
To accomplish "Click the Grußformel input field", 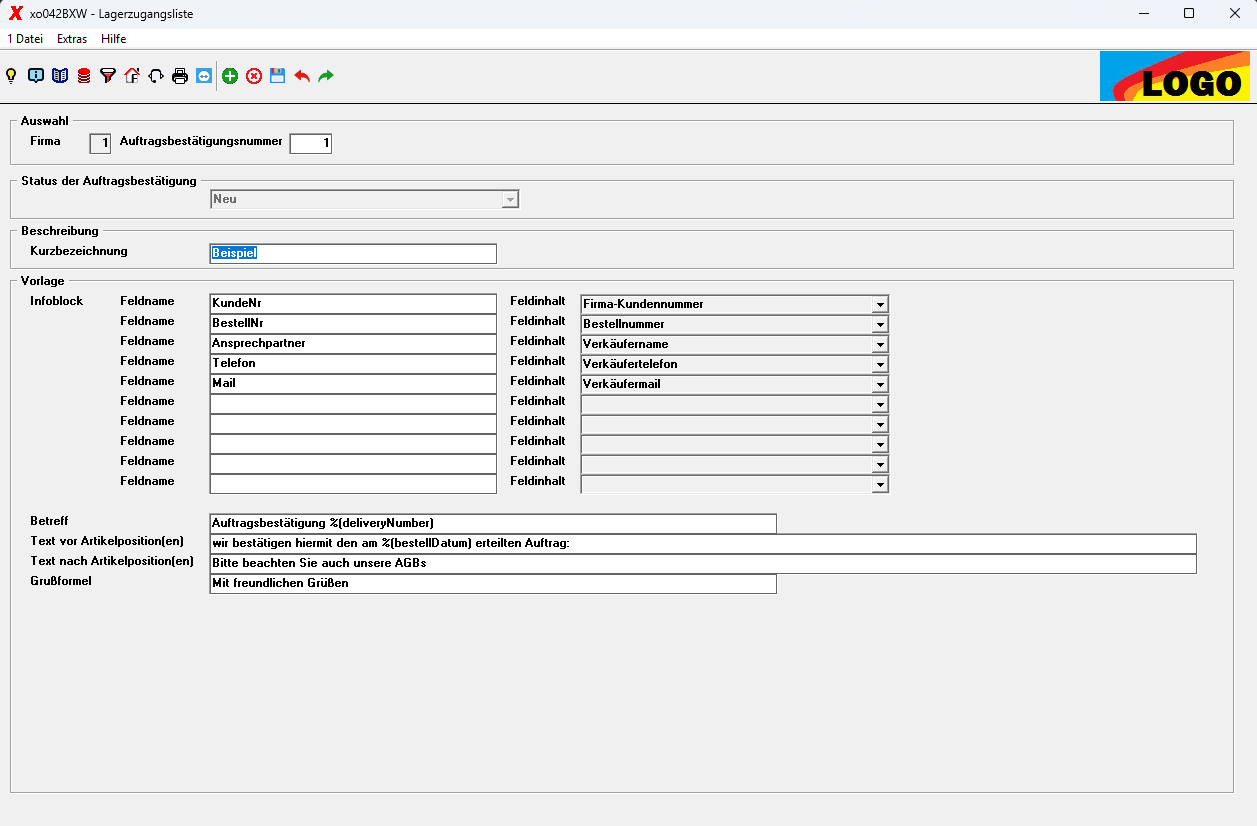I will pyautogui.click(x=493, y=584).
